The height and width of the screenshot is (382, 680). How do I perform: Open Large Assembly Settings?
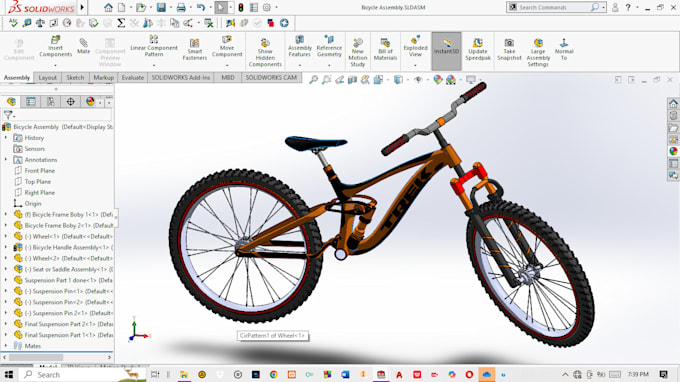538,52
